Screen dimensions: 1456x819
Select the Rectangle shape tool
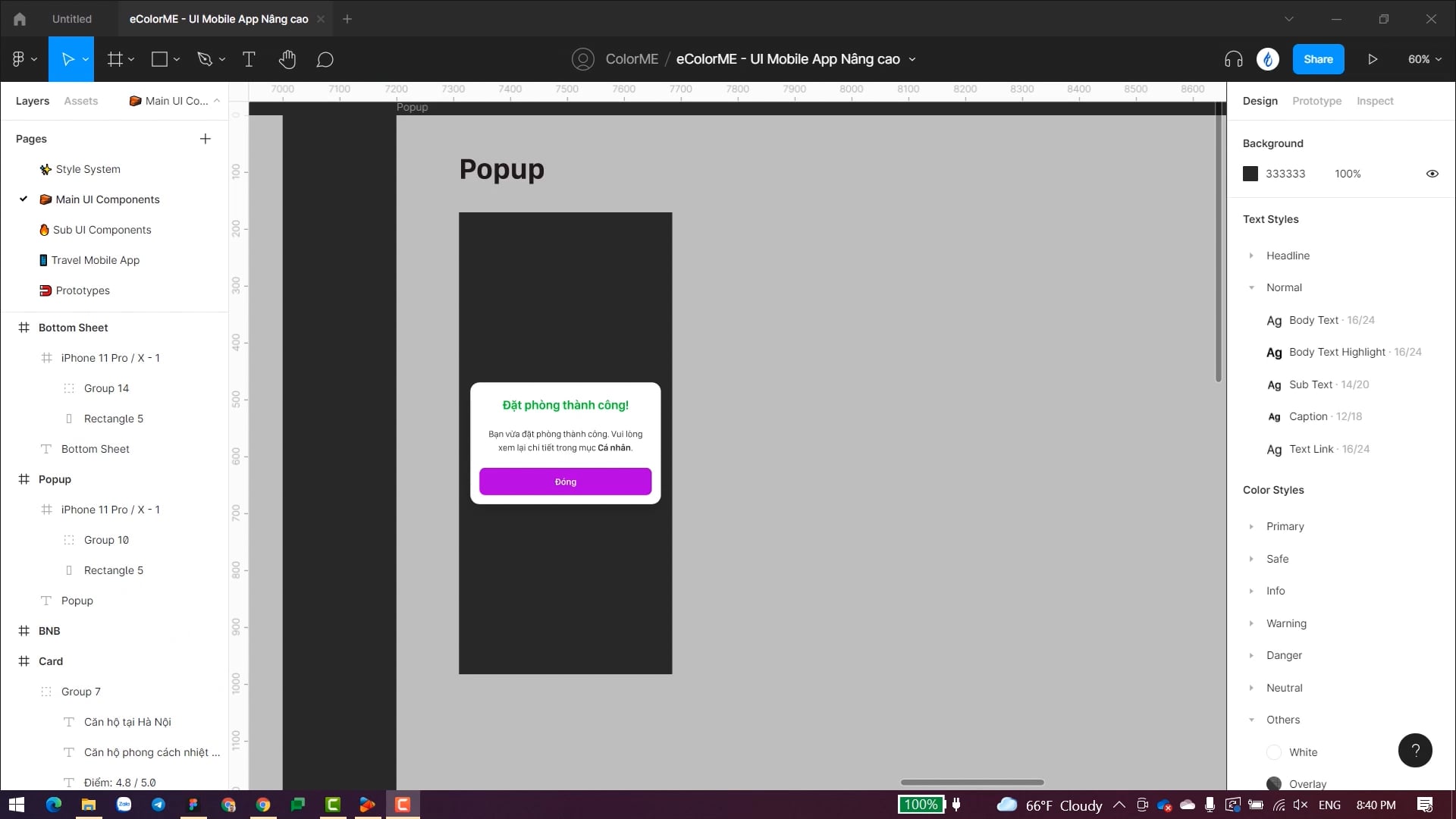159,59
